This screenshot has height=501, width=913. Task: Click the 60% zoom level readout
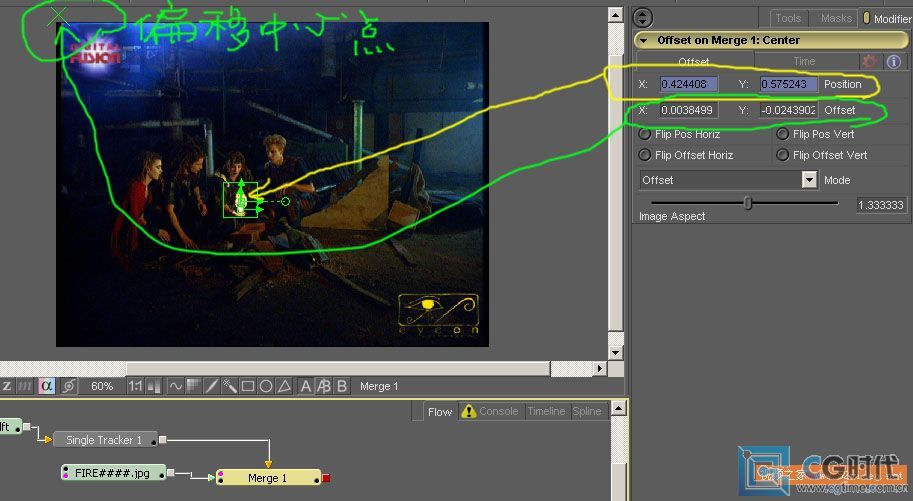coord(102,386)
